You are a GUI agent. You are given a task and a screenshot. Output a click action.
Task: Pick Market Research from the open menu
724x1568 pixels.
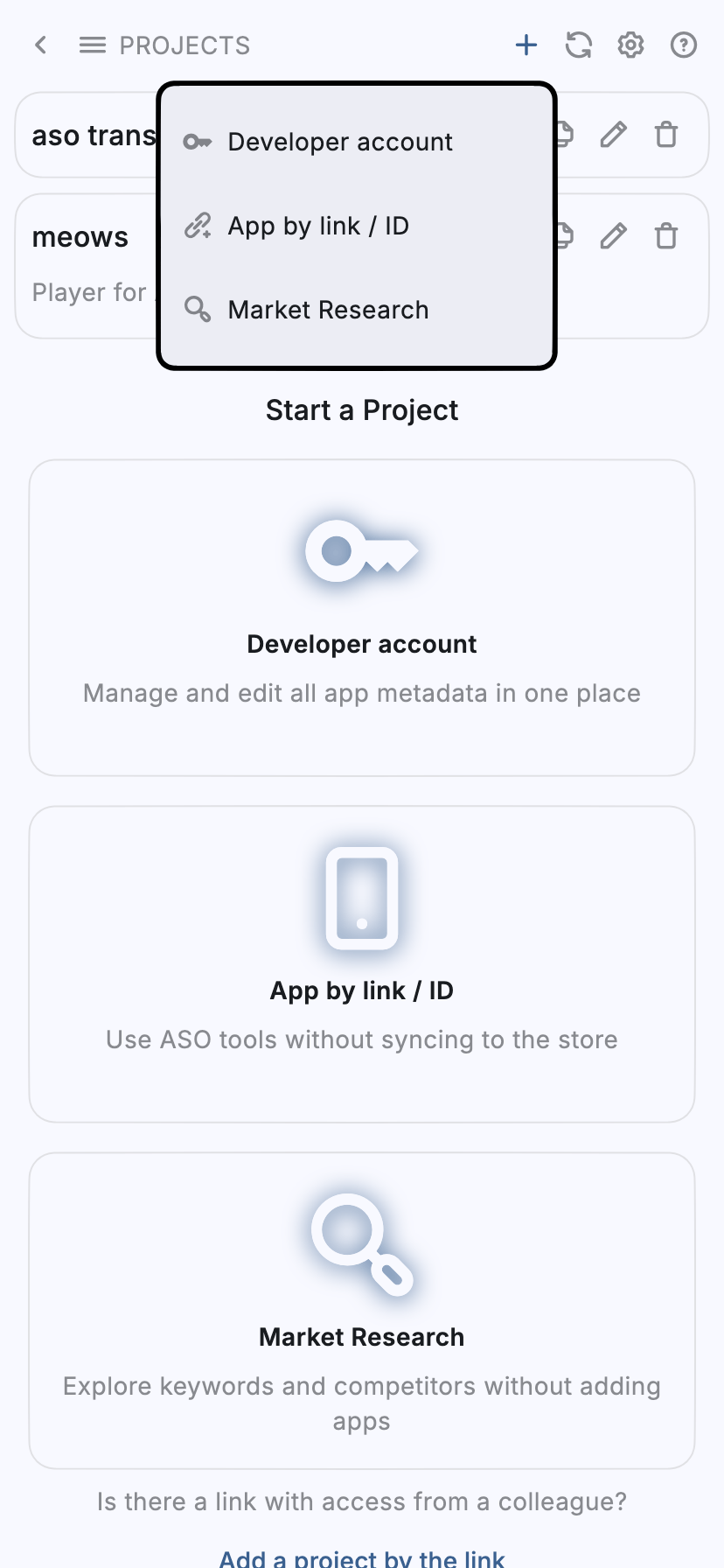[328, 309]
